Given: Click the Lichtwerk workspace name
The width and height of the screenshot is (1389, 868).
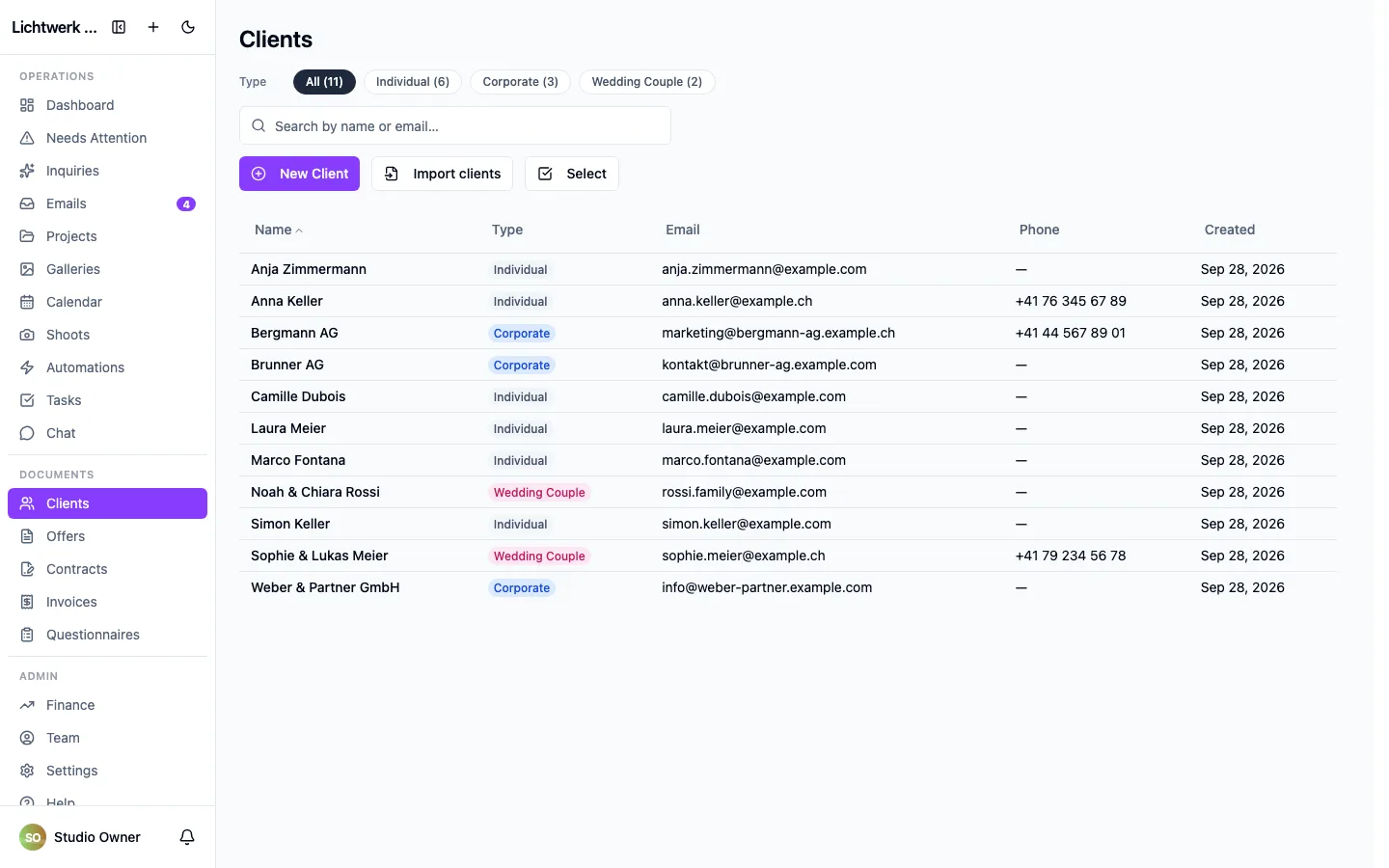Looking at the screenshot, I should point(54,27).
